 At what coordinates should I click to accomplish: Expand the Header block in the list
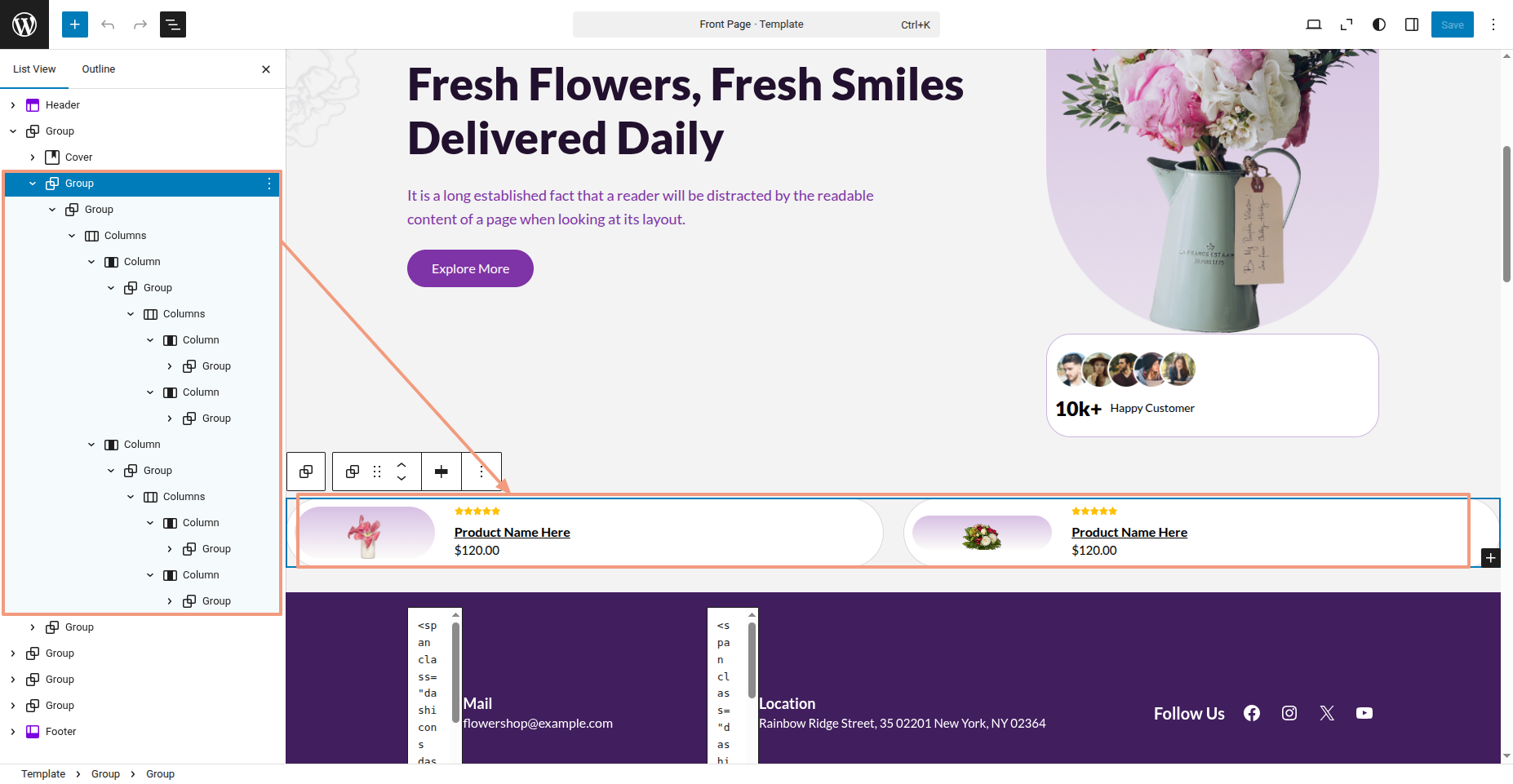coord(13,105)
